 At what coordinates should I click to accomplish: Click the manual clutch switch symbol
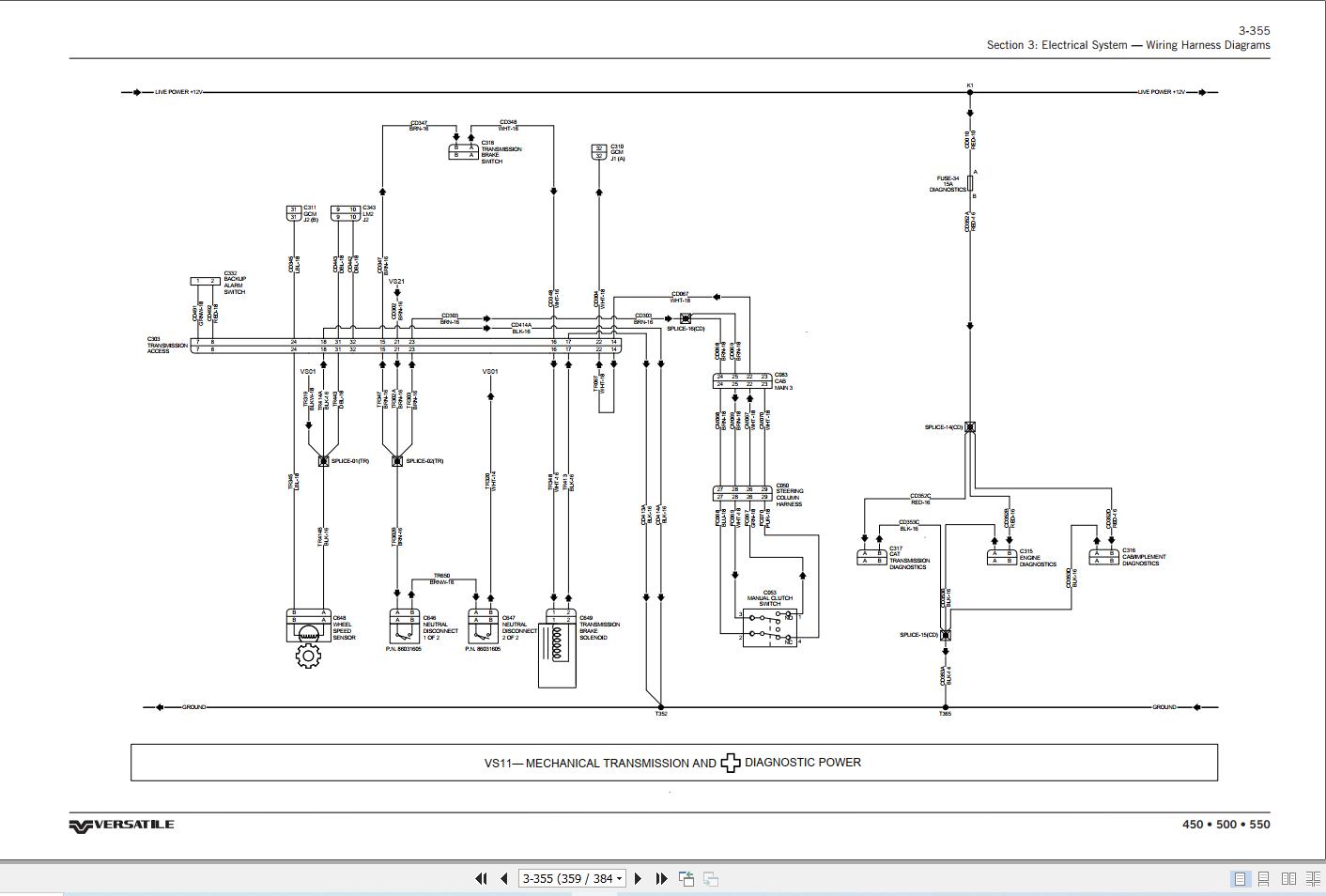pyautogui.click(x=770, y=627)
